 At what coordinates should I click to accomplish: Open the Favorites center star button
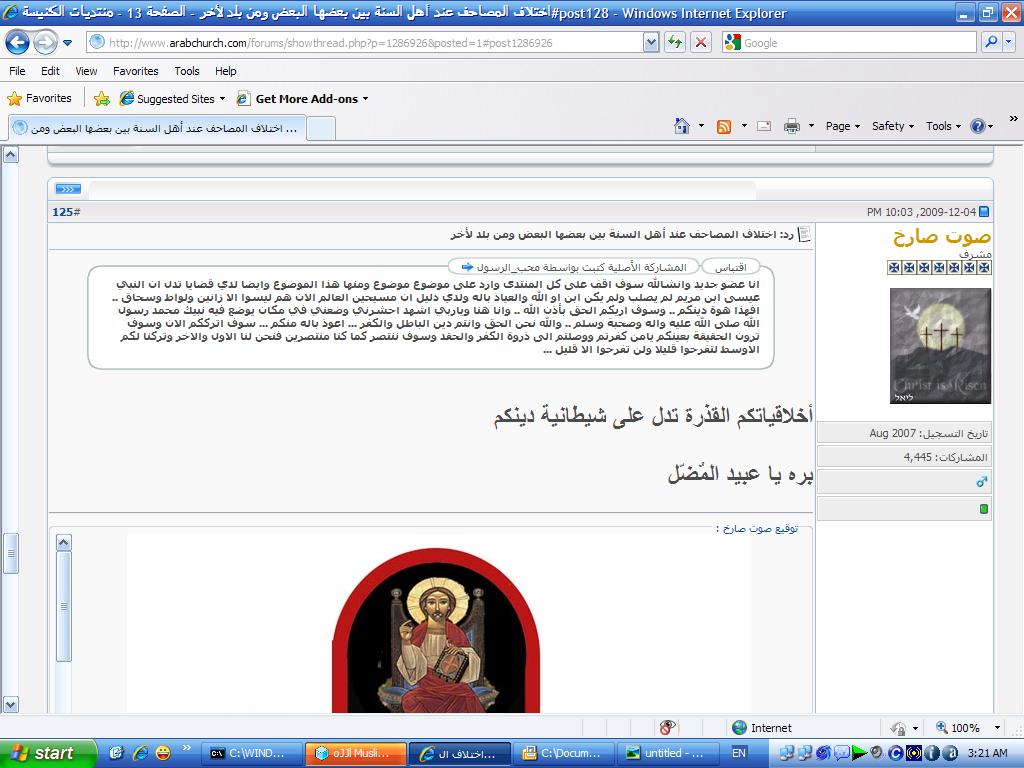click(39, 99)
